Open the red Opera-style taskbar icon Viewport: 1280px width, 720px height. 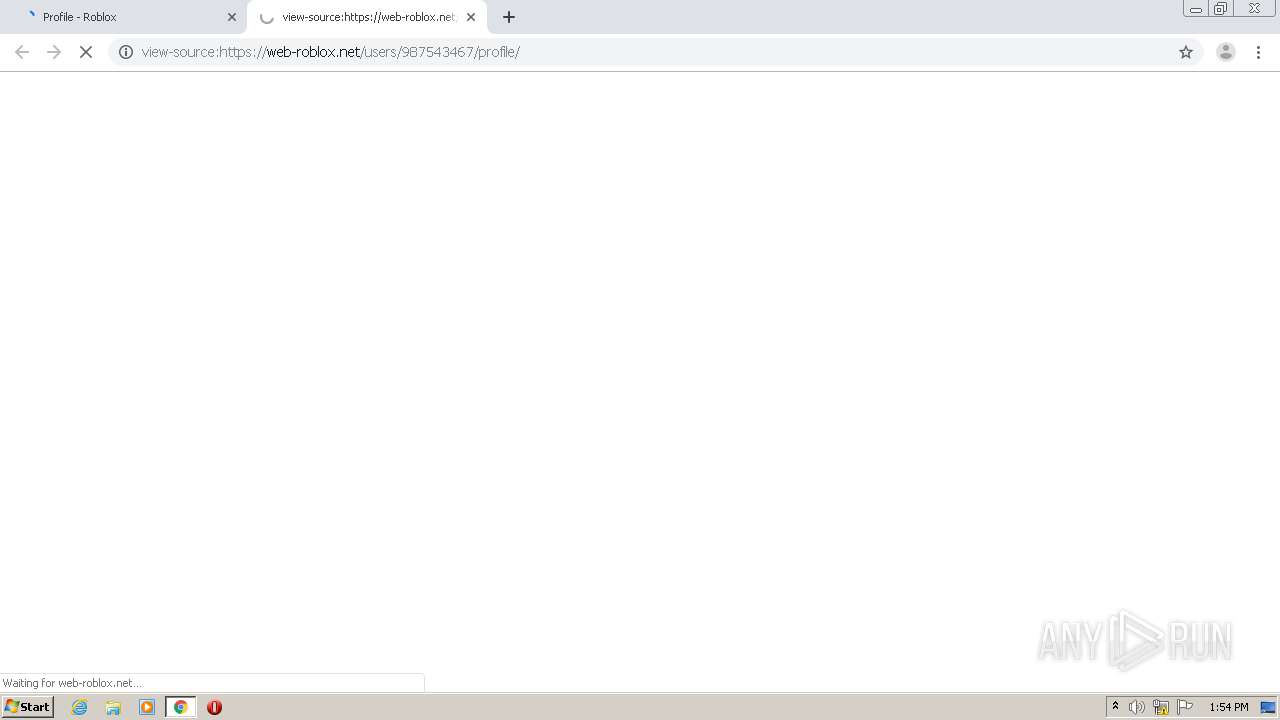[214, 707]
